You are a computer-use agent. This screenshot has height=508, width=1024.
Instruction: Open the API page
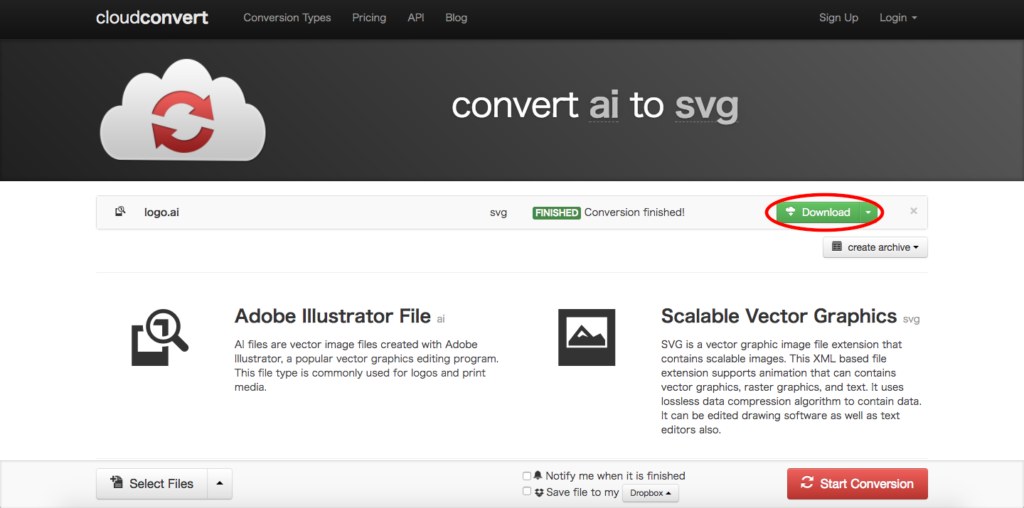click(x=416, y=18)
